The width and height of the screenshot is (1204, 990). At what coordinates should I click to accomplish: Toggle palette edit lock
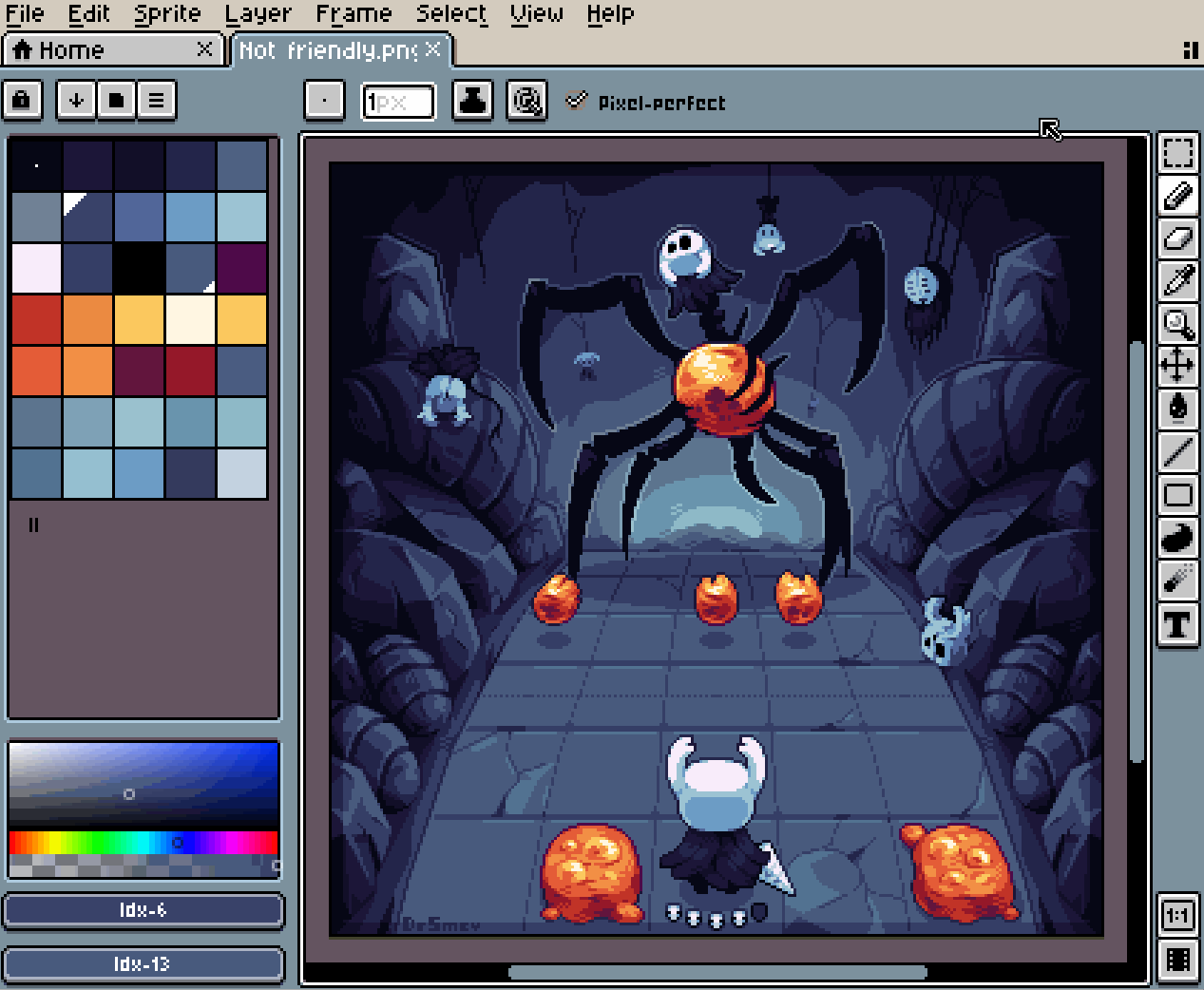click(x=23, y=100)
